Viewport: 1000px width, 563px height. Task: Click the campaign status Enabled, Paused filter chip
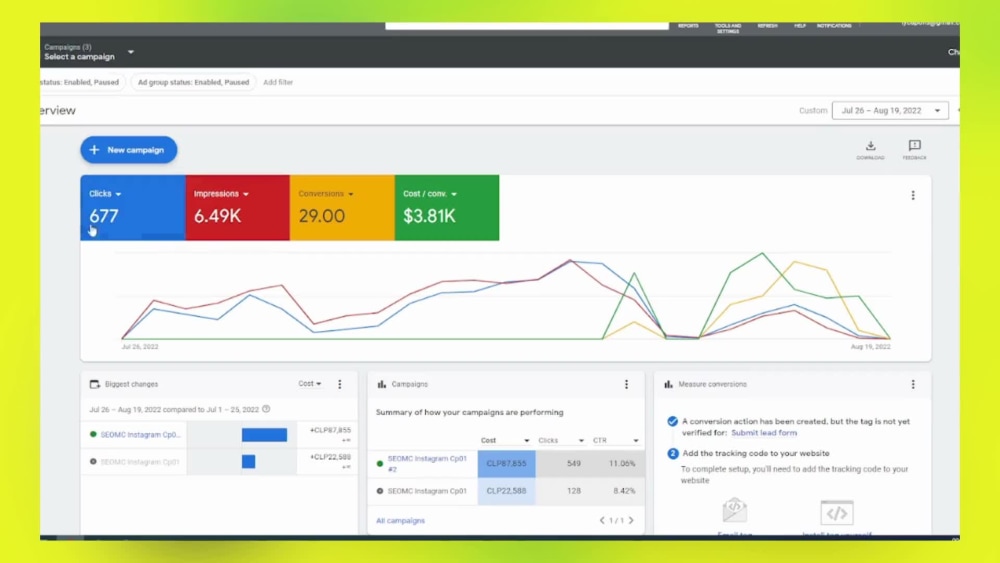tap(81, 82)
